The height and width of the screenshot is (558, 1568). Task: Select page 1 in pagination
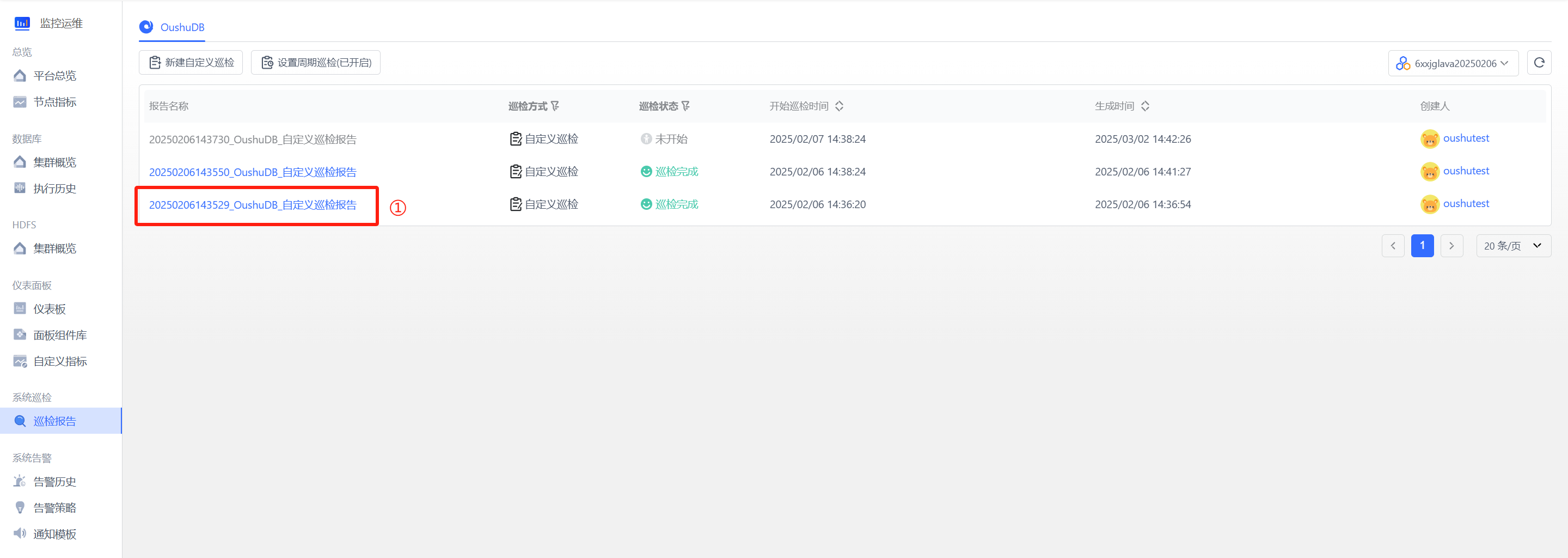pos(1422,246)
